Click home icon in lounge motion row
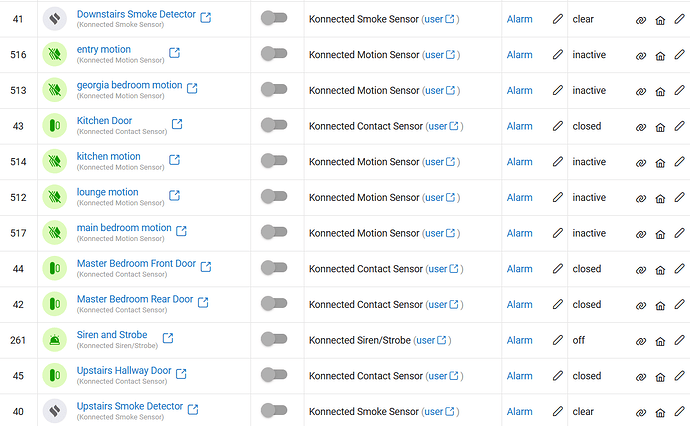The image size is (690, 426). [660, 198]
